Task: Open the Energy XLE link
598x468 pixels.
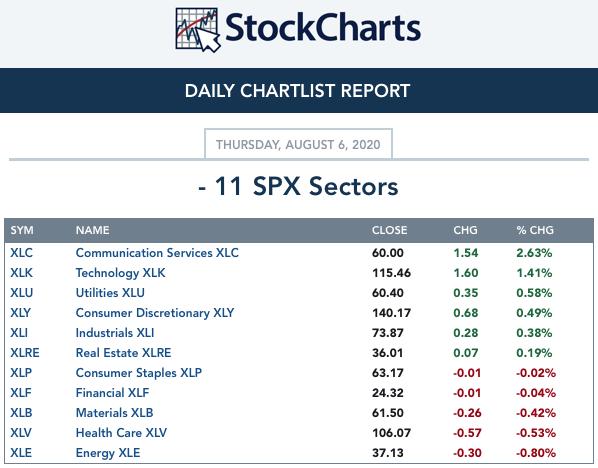Action: tap(108, 453)
